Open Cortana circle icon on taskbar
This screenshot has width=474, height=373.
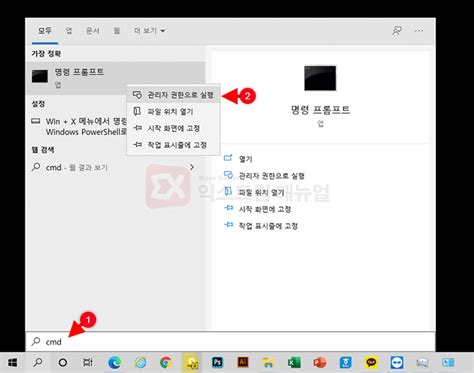pos(63,362)
